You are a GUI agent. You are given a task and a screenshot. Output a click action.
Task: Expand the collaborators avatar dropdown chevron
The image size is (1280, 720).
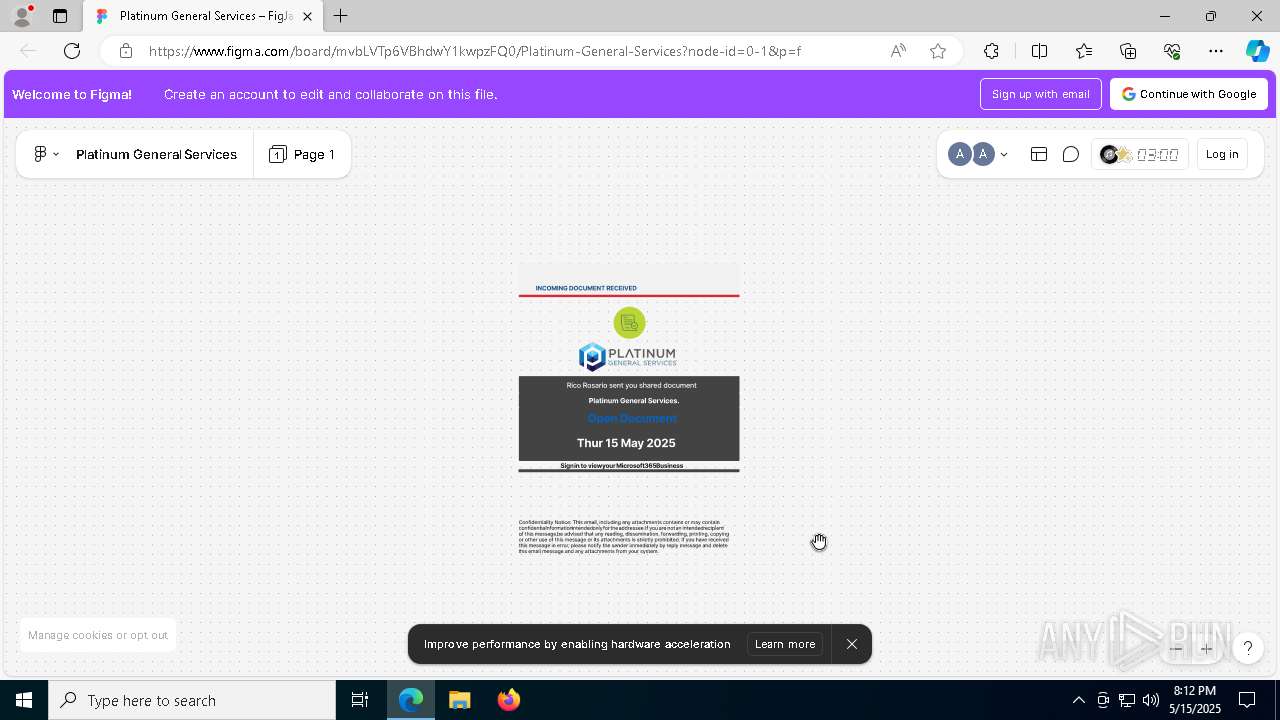coord(1004,154)
